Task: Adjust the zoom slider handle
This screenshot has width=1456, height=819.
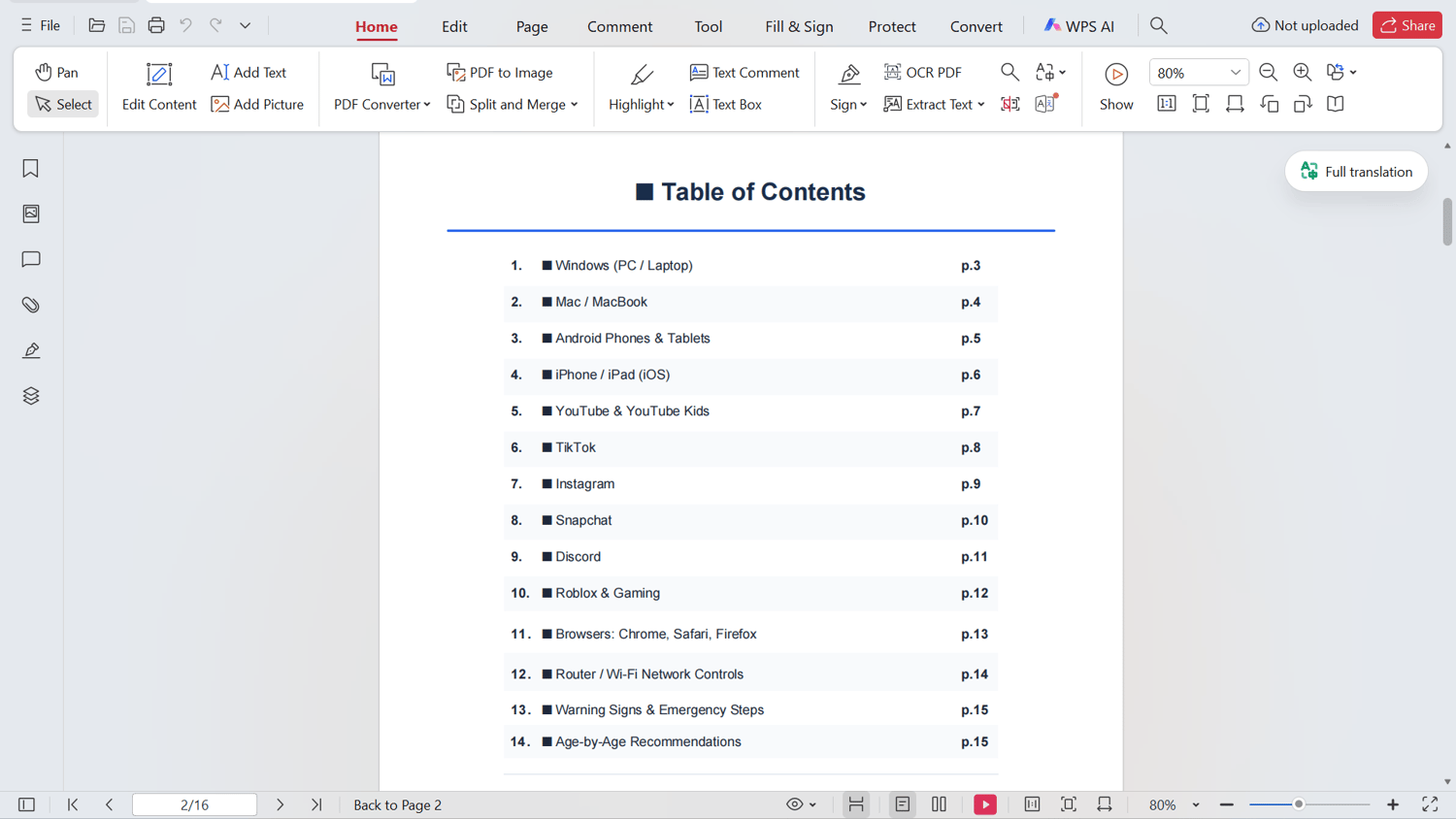Action: coord(1299,804)
